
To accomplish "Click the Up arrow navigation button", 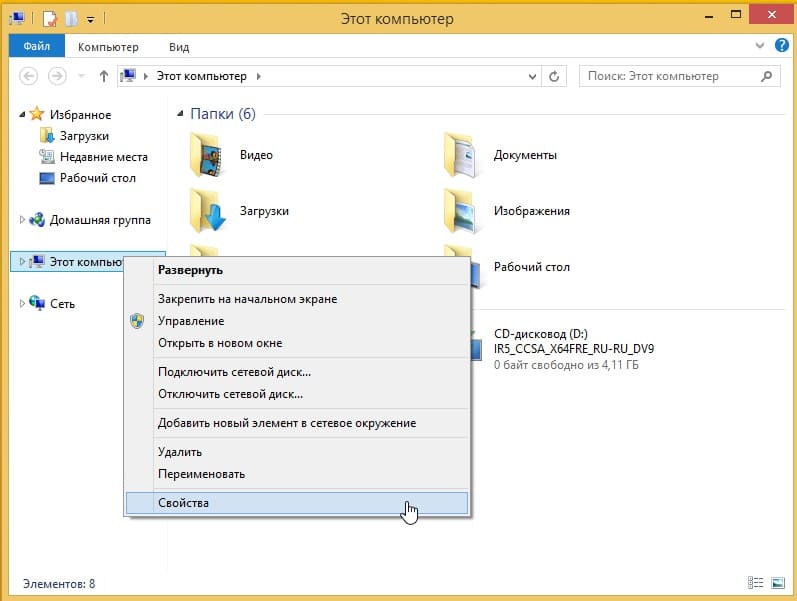I will point(104,76).
